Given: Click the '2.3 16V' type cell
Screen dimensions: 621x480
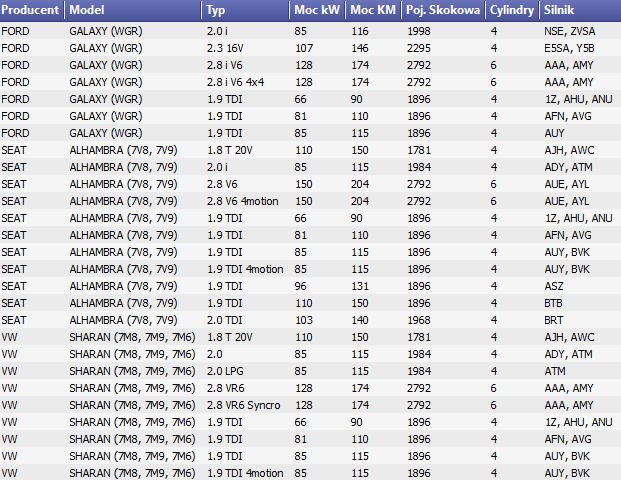Looking at the screenshot, I should point(225,48).
